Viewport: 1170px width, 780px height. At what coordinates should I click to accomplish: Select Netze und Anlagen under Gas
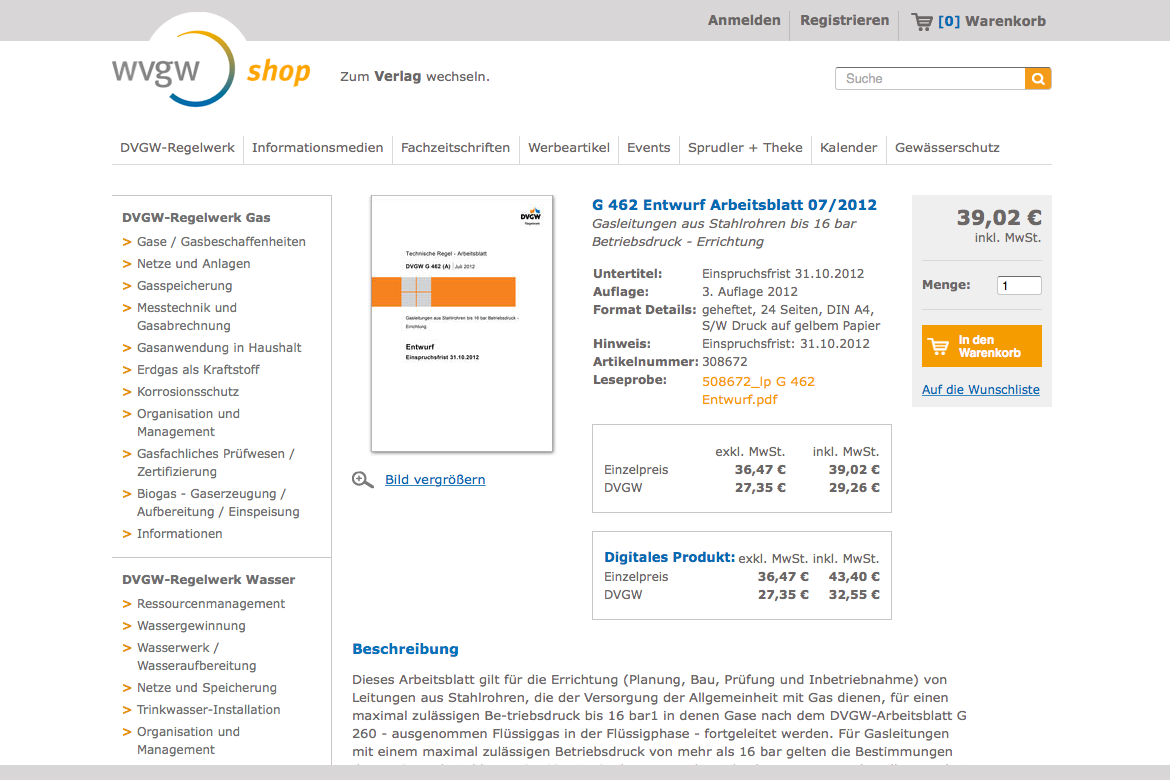click(x=193, y=263)
